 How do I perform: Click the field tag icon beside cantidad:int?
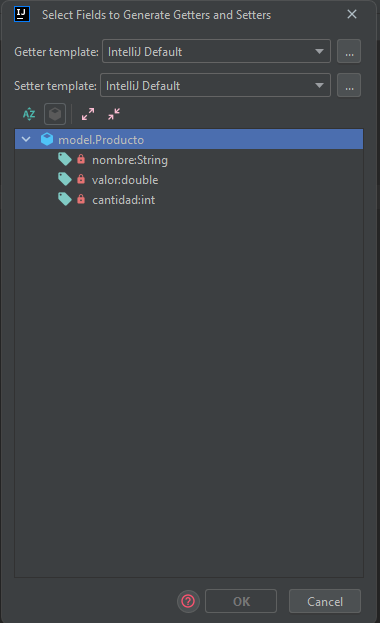pos(64,199)
